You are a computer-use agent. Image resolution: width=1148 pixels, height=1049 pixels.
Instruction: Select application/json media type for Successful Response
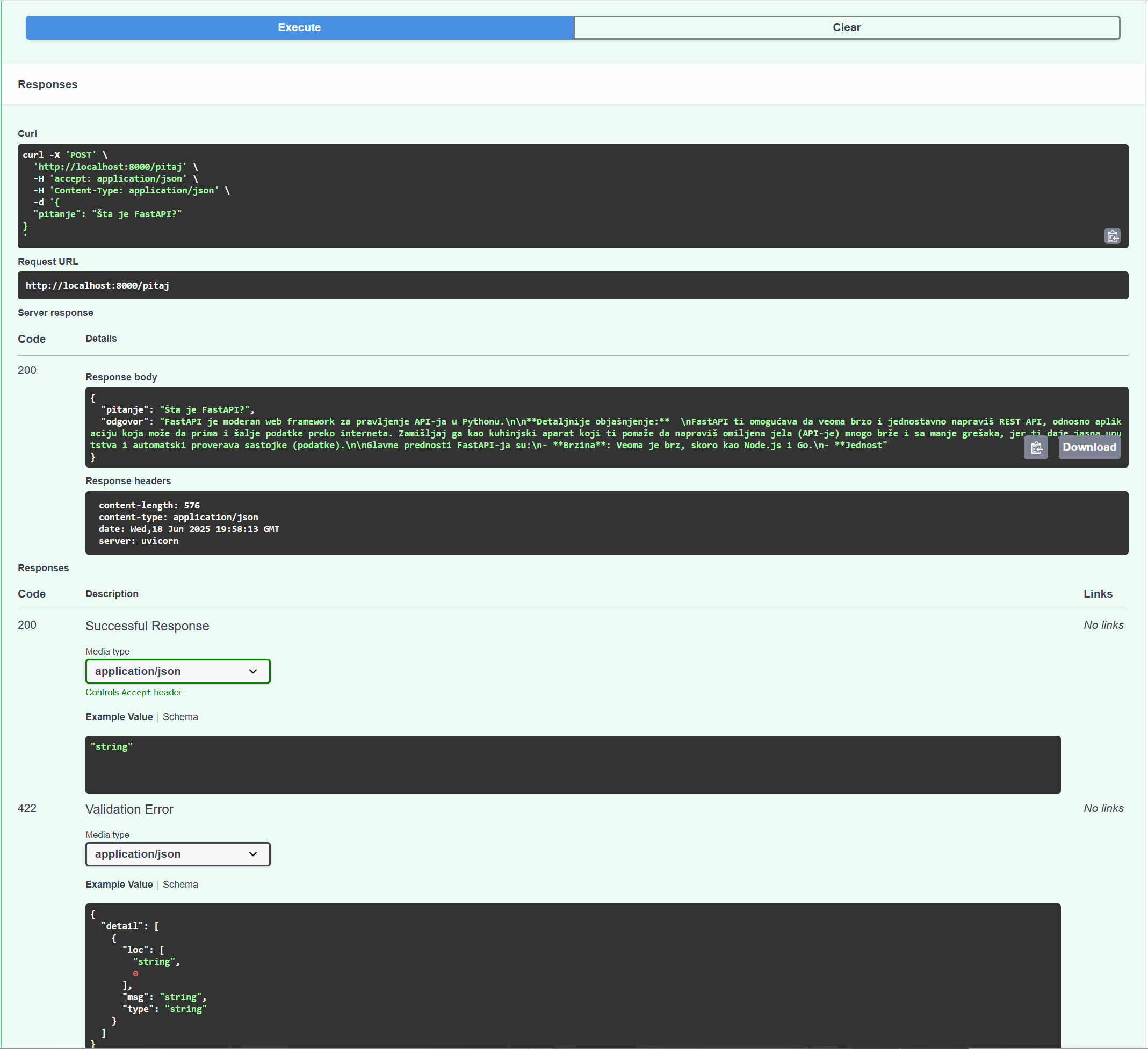[x=177, y=671]
